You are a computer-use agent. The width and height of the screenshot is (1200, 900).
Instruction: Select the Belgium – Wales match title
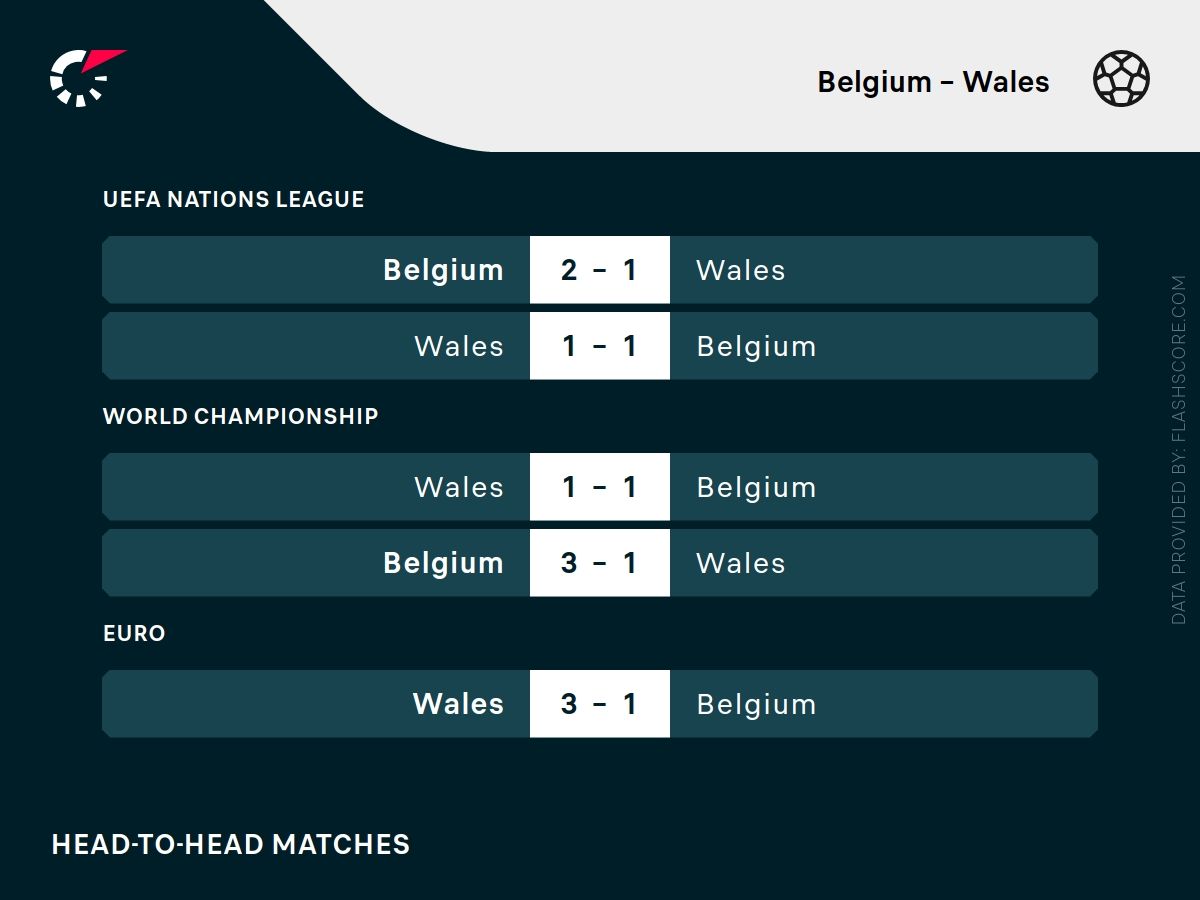click(933, 82)
